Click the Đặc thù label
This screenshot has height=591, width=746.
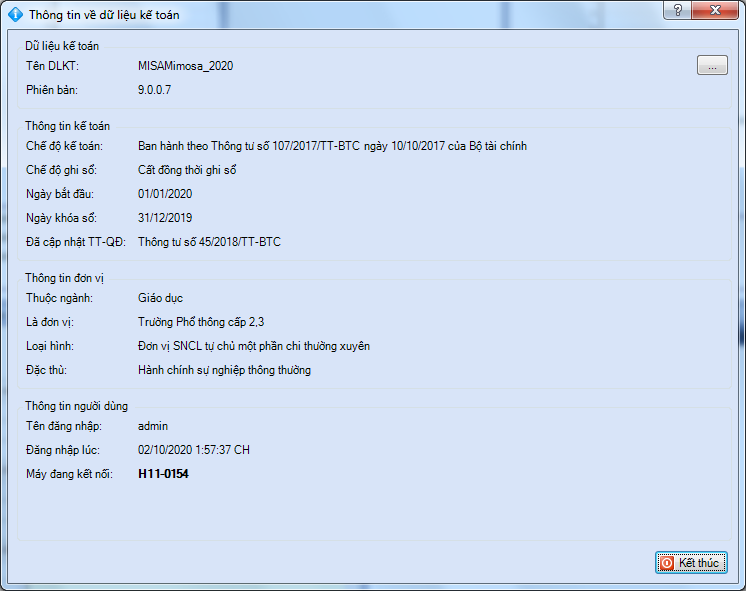tap(46, 370)
